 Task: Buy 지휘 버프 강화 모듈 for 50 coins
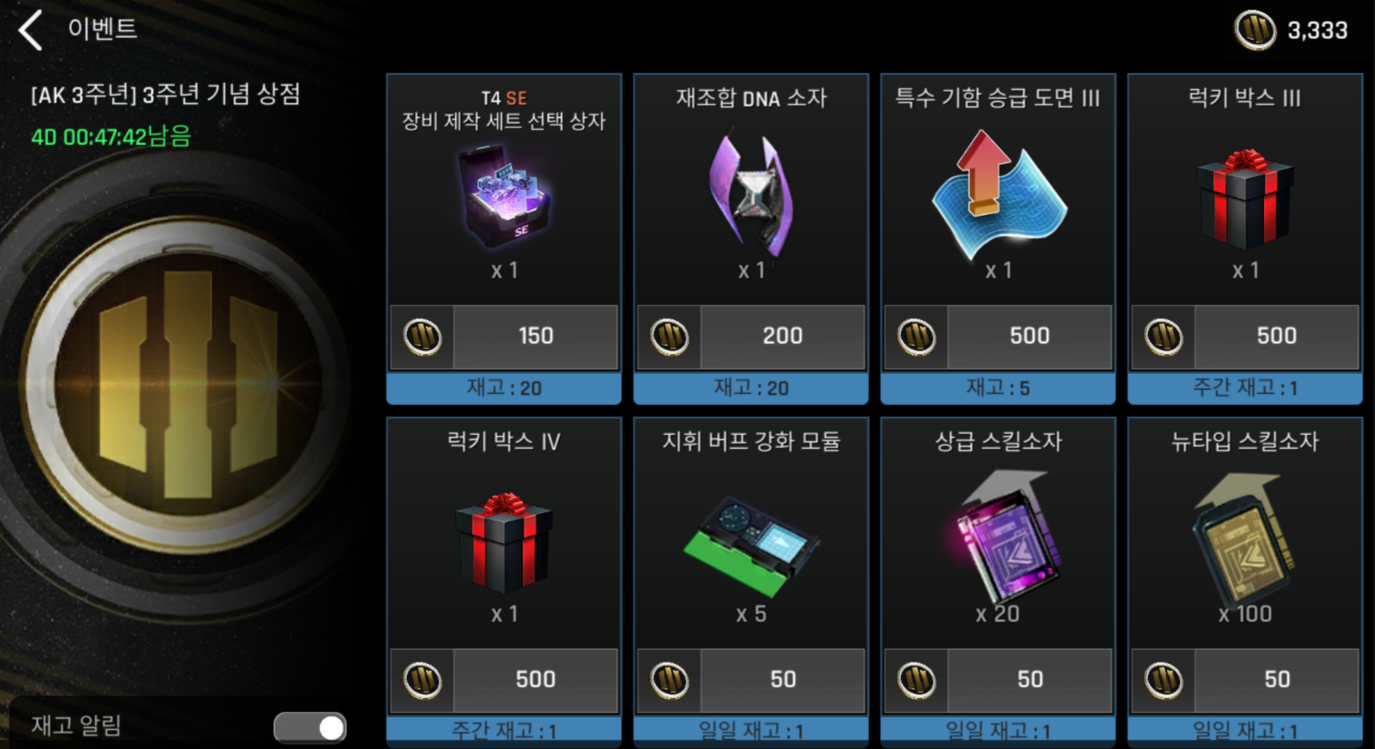point(751,681)
